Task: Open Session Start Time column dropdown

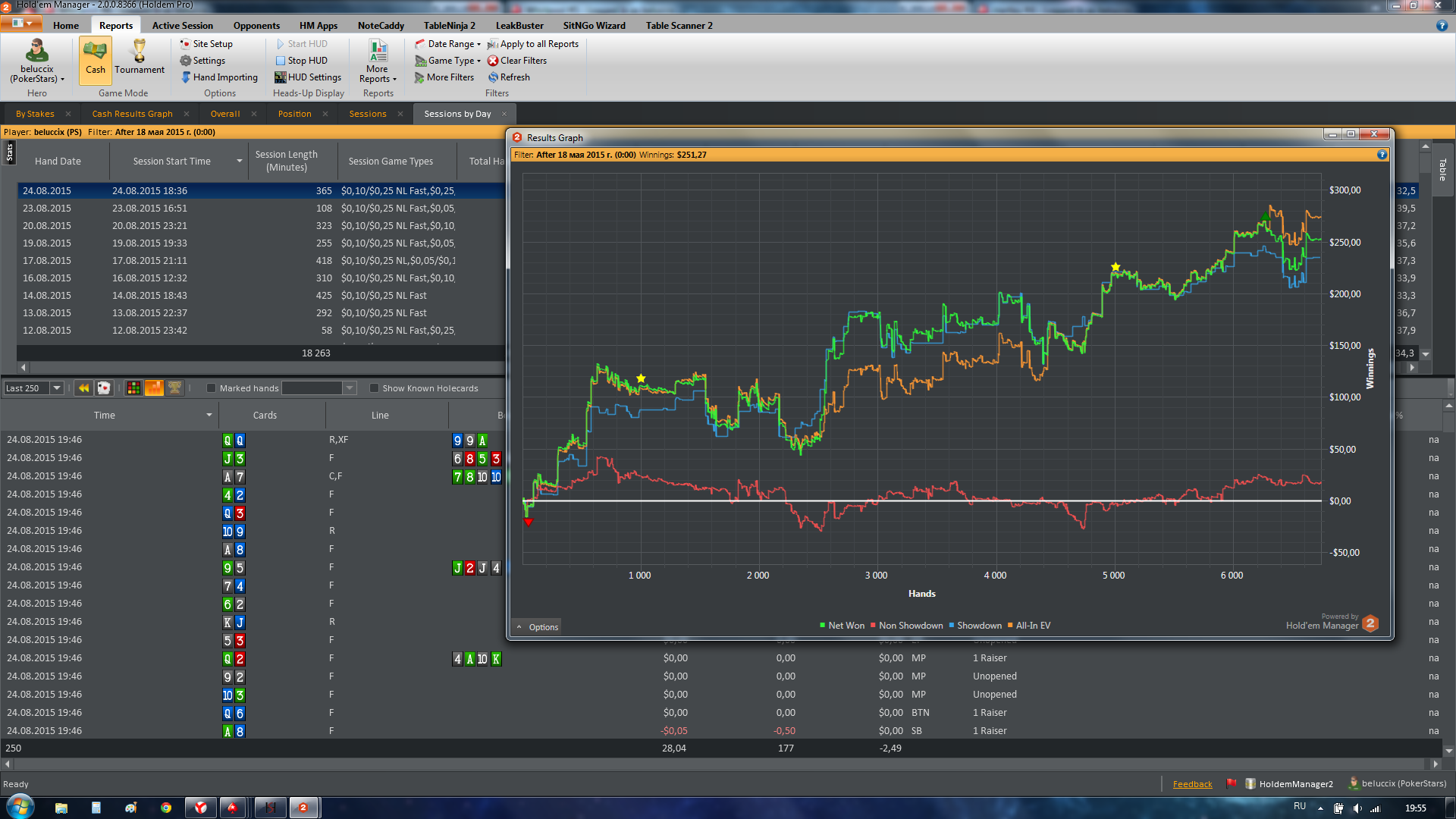Action: (x=240, y=162)
